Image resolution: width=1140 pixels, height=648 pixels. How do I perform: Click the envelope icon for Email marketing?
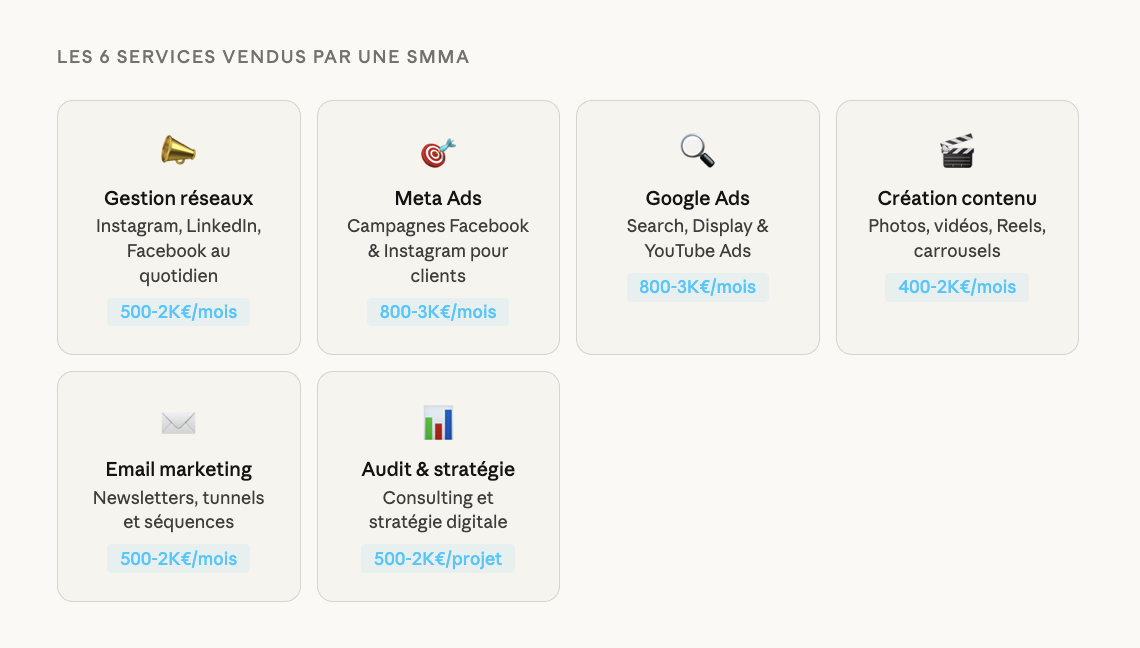click(178, 423)
